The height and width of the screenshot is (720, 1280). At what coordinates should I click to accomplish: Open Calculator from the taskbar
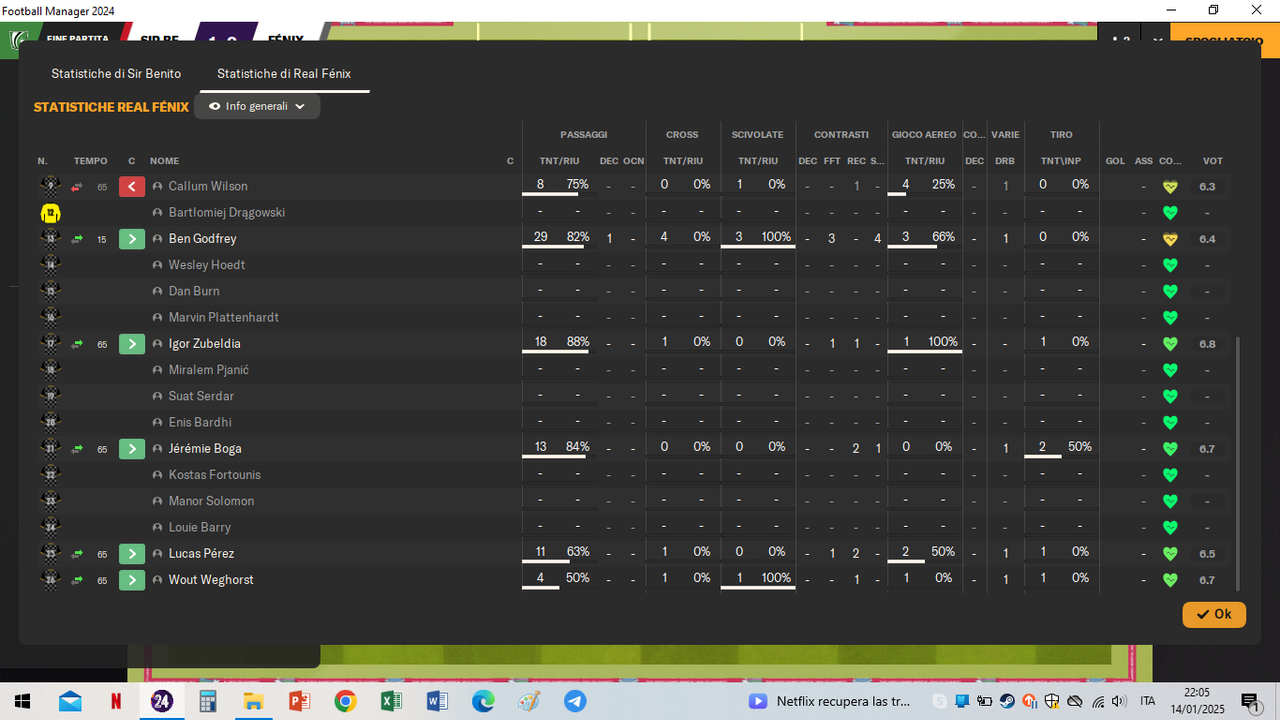click(208, 701)
